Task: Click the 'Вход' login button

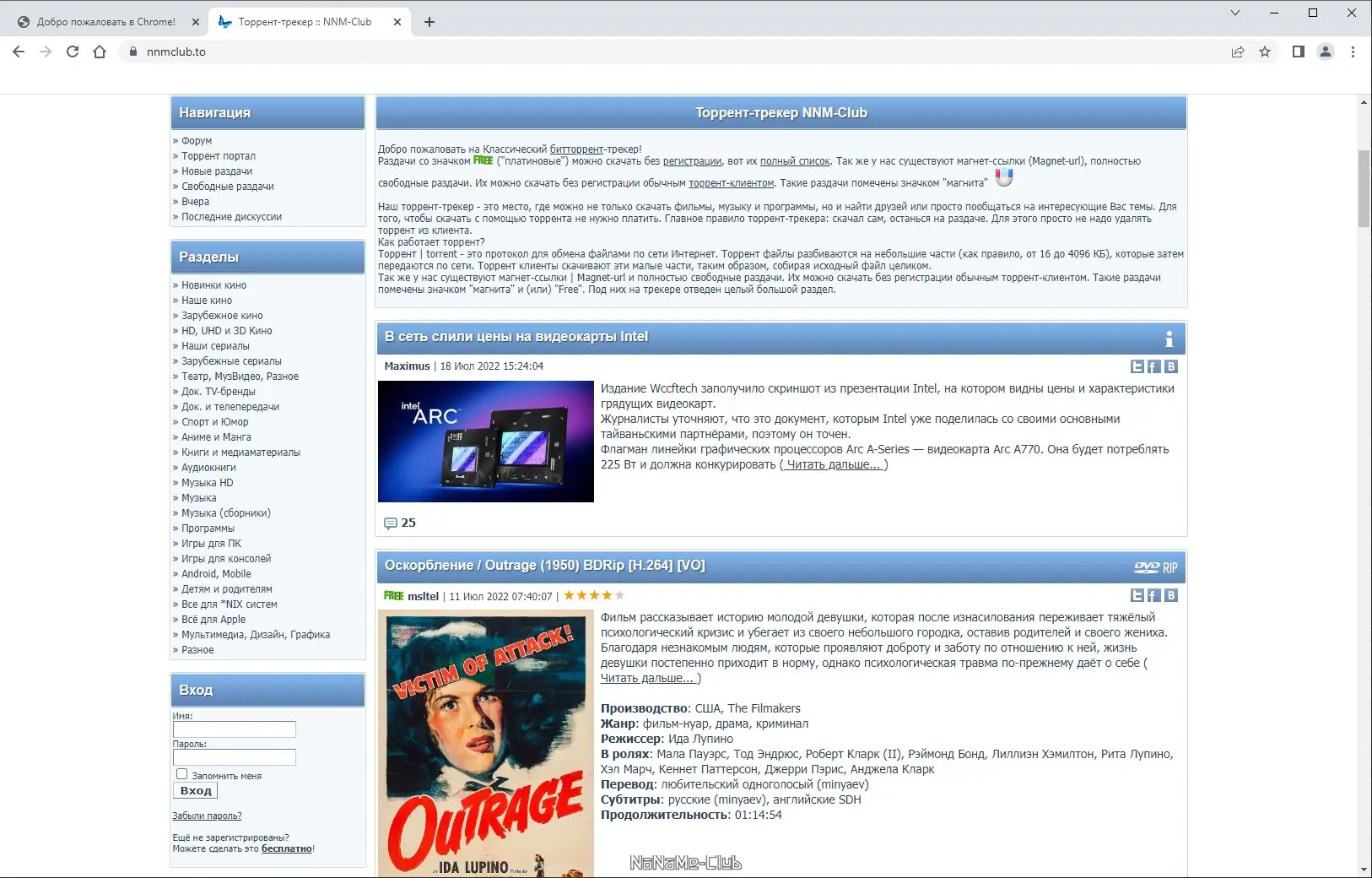Action: [x=196, y=790]
